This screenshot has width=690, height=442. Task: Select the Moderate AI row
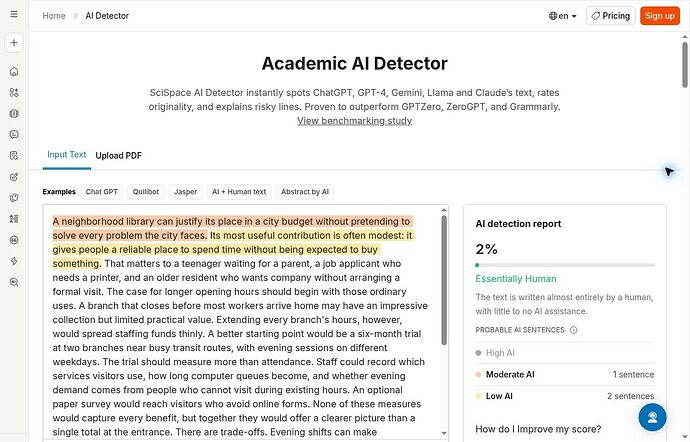(x=565, y=375)
